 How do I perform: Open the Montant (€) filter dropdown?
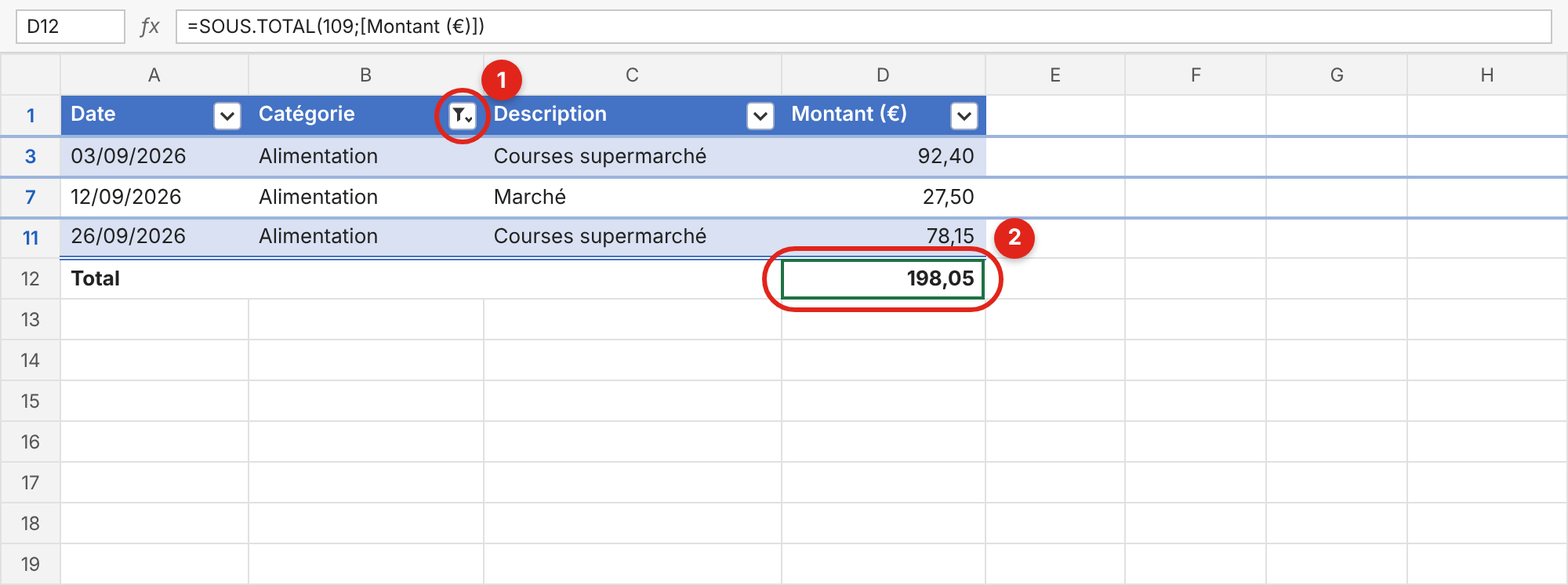[x=964, y=116]
